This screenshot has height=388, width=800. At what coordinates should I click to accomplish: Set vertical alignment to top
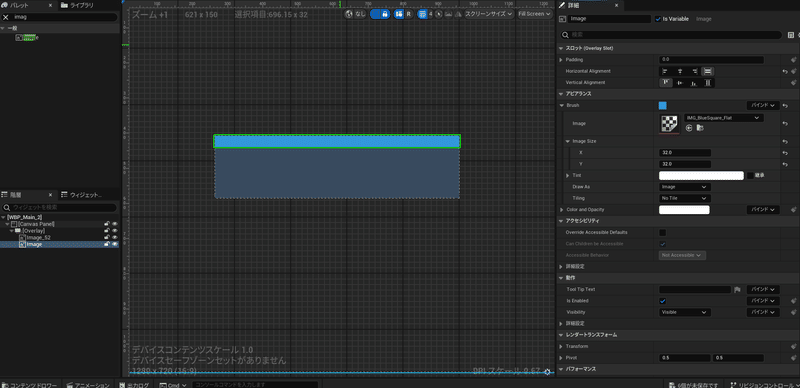coord(666,83)
